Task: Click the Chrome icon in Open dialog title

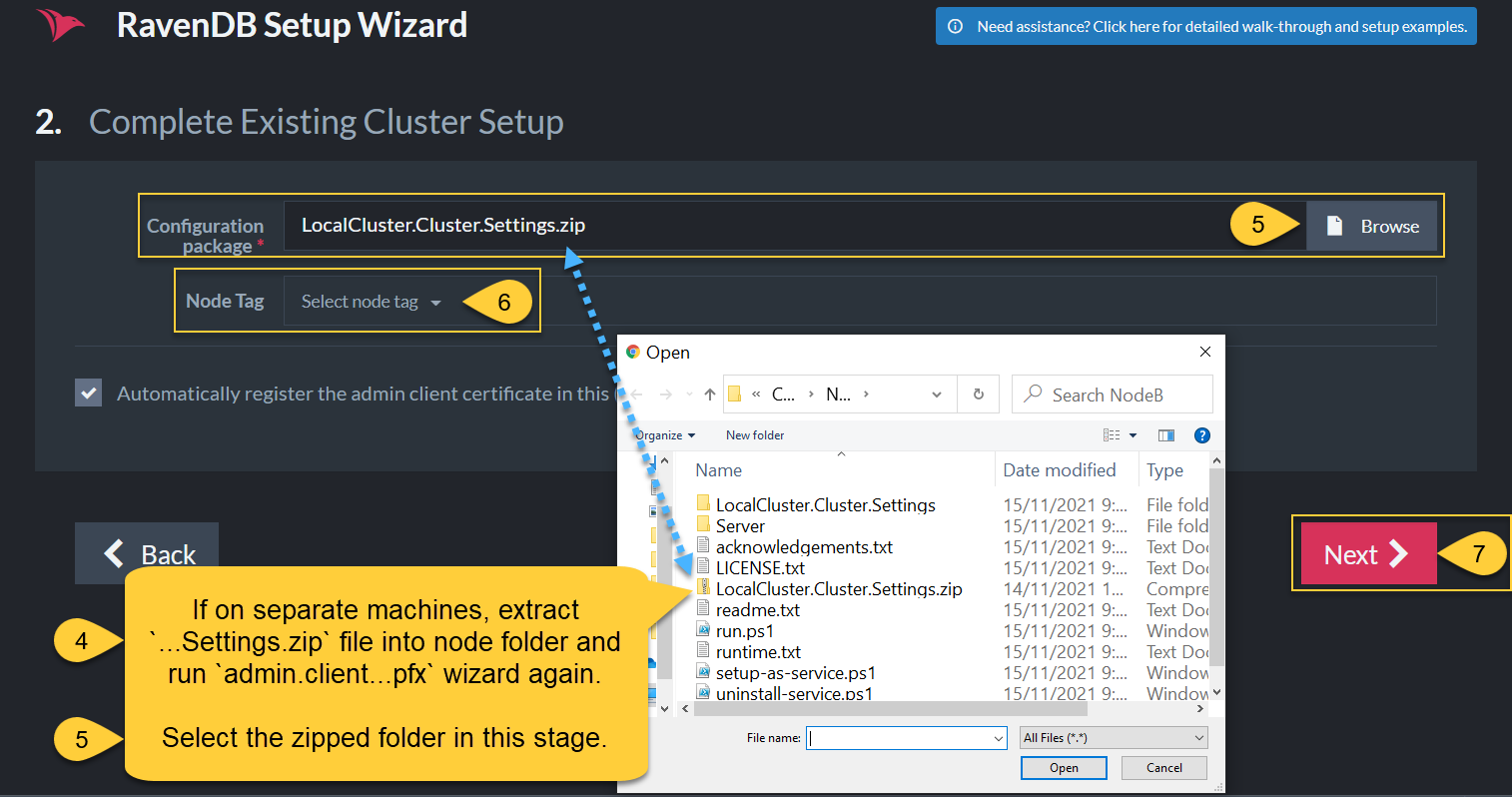Action: click(x=632, y=352)
